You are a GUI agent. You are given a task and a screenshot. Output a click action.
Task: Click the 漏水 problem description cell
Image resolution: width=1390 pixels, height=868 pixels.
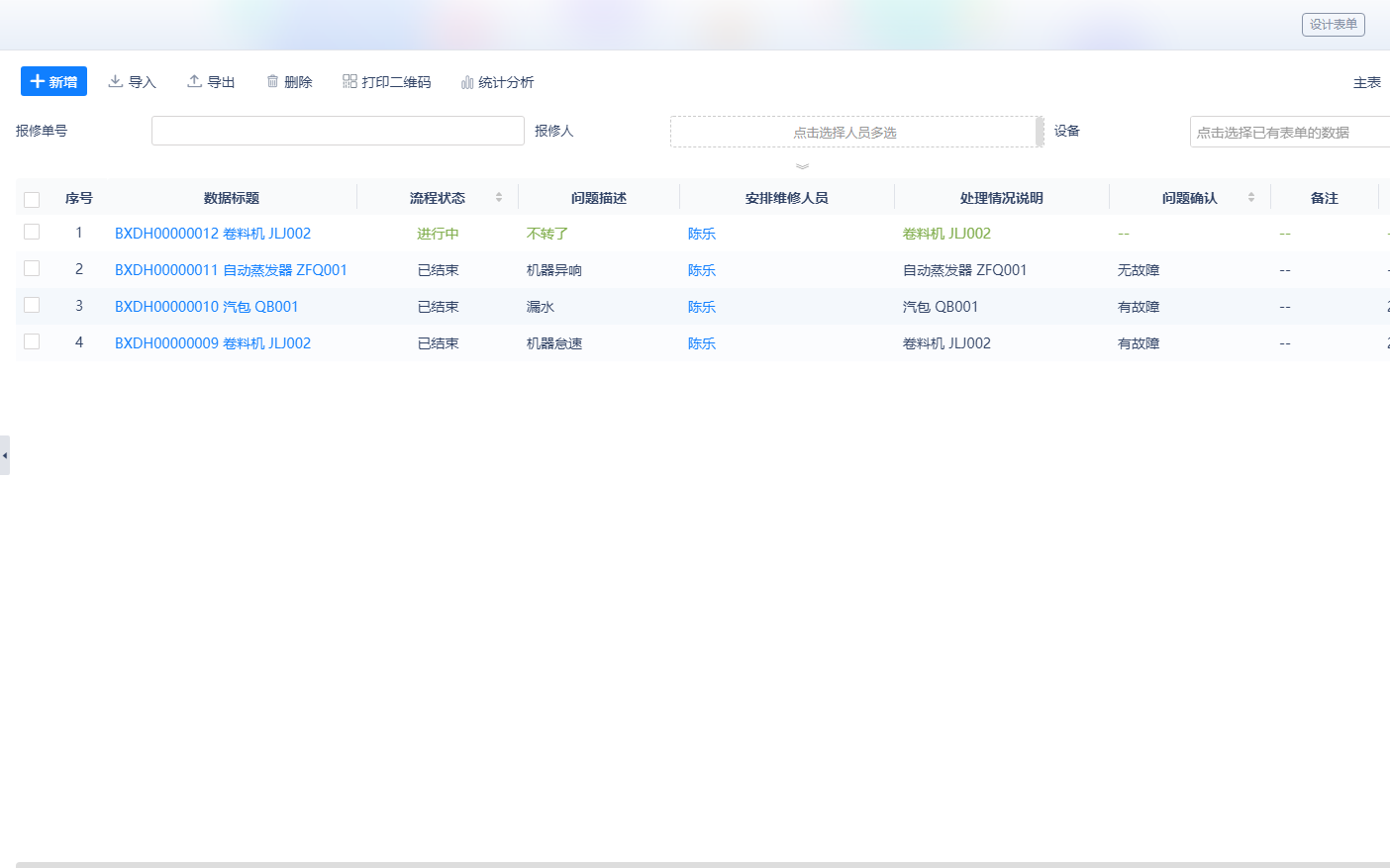pyautogui.click(x=541, y=307)
